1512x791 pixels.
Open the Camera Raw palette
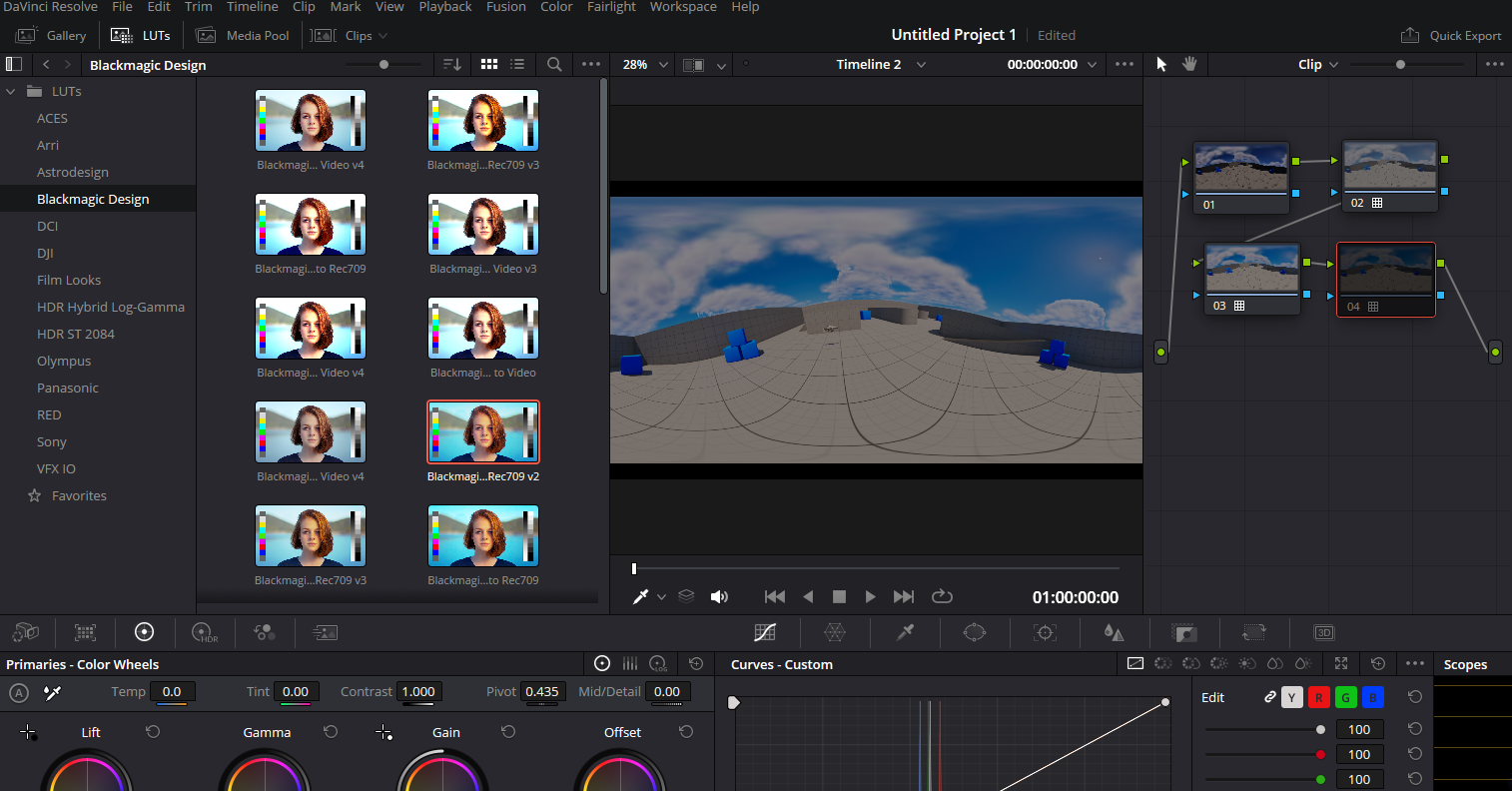(26, 632)
